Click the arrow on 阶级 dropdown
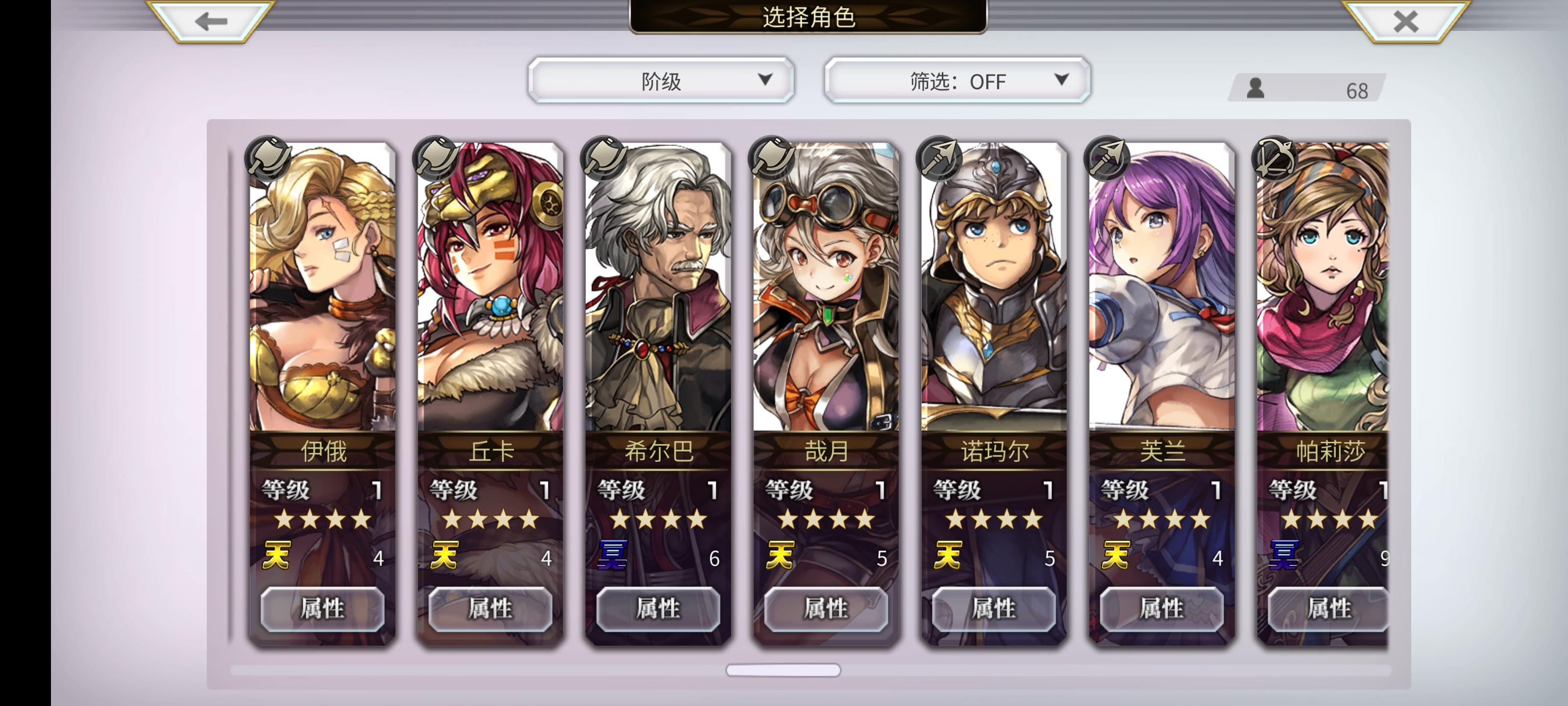Viewport: 1568px width, 706px height. [x=765, y=79]
